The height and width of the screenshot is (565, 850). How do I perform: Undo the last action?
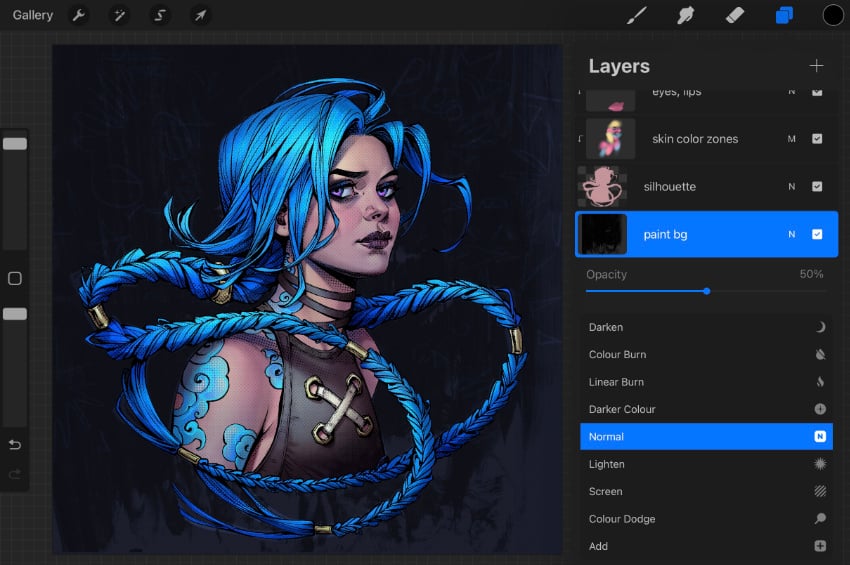[15, 445]
